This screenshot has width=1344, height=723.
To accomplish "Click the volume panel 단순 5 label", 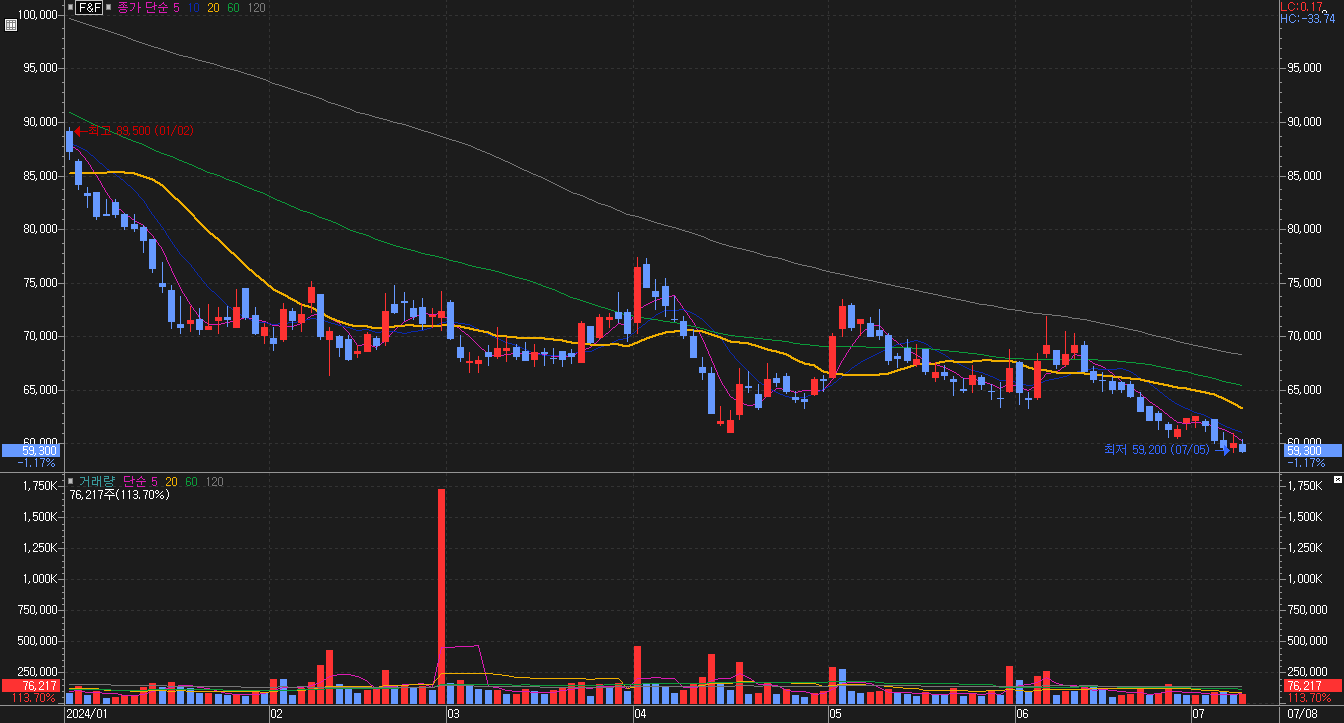I will [x=139, y=481].
